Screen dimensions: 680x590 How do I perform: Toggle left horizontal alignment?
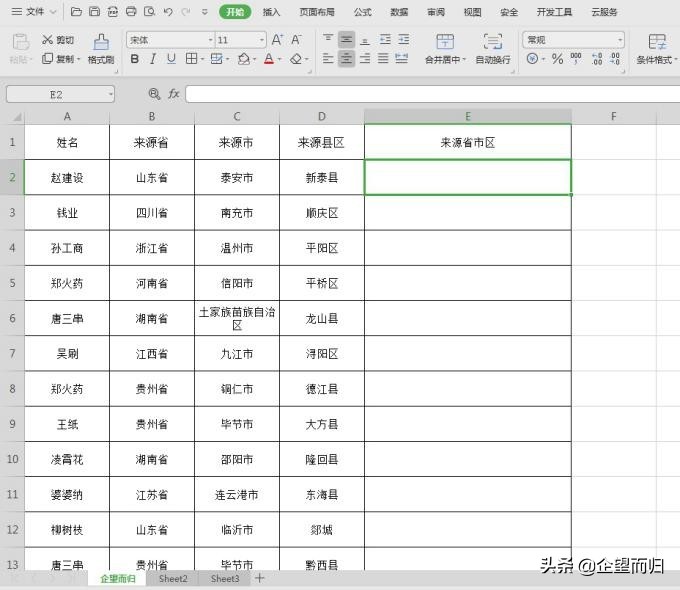[x=328, y=59]
